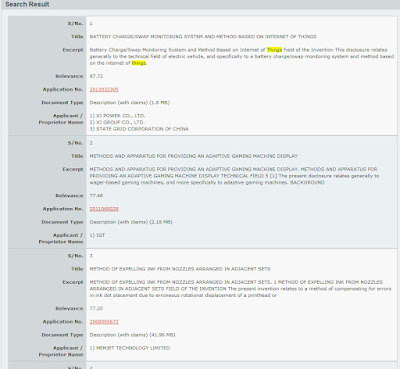Viewport: 400px width, 369px height.
Task: Click 'Description (with claims) (2.18 MB)' text
Action: [131, 222]
